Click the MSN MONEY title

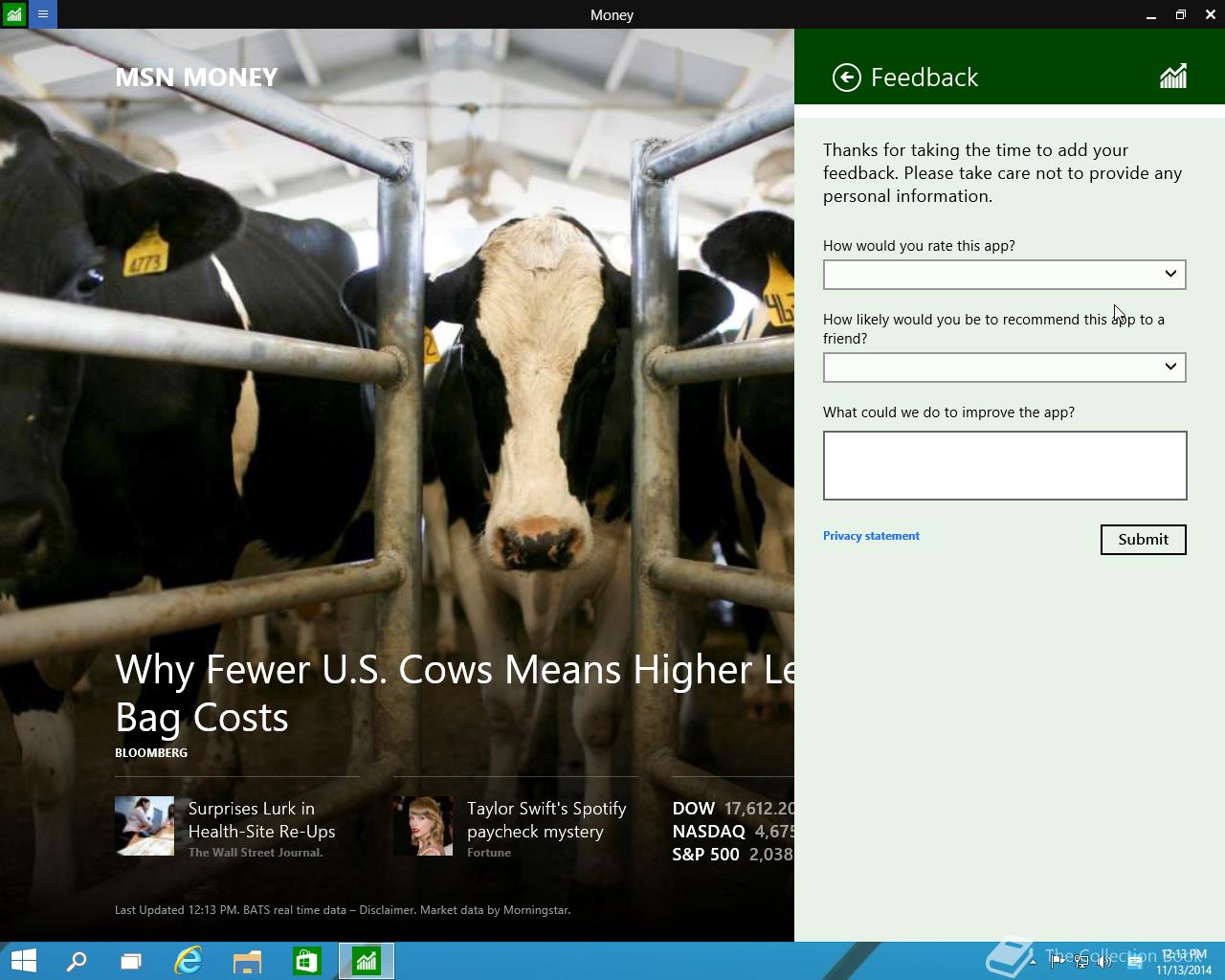click(196, 78)
